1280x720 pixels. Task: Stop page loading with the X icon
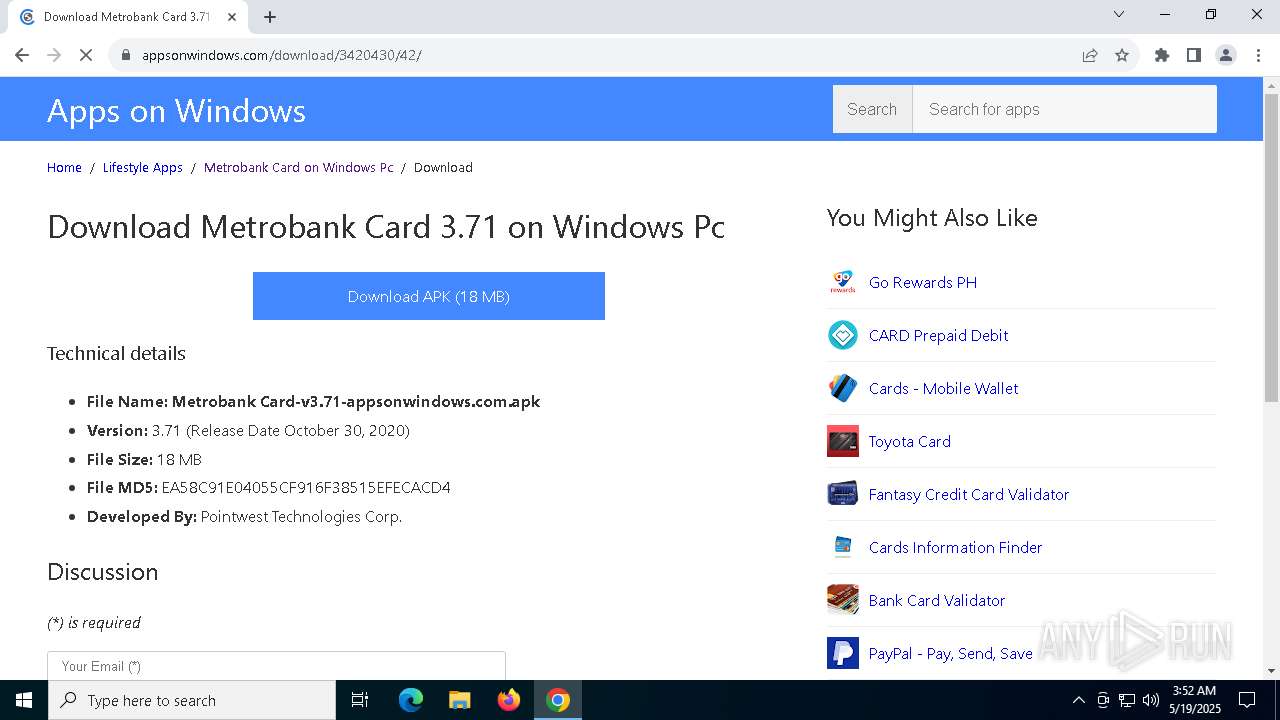coord(86,55)
